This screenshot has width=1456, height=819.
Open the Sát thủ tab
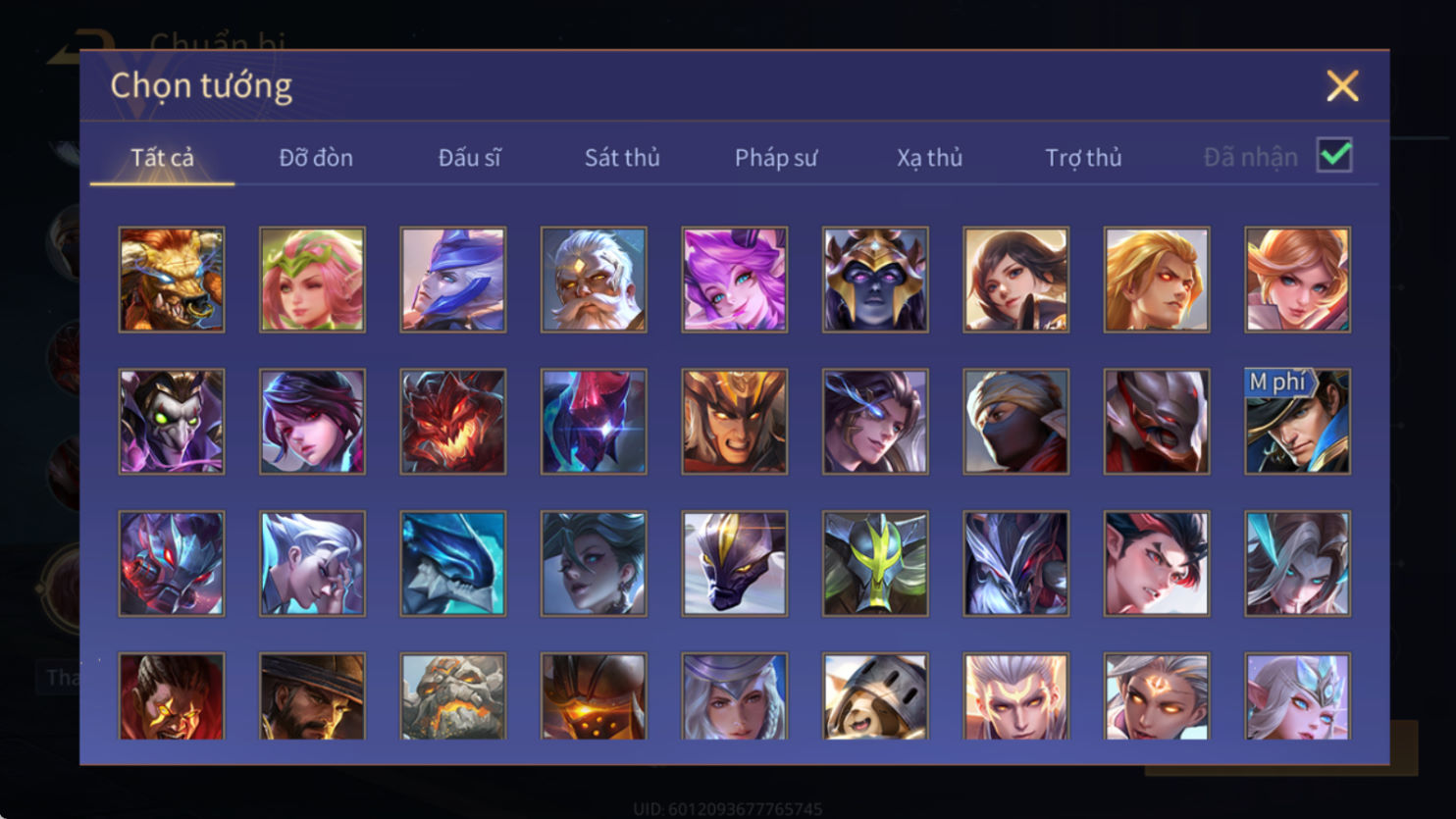point(622,158)
